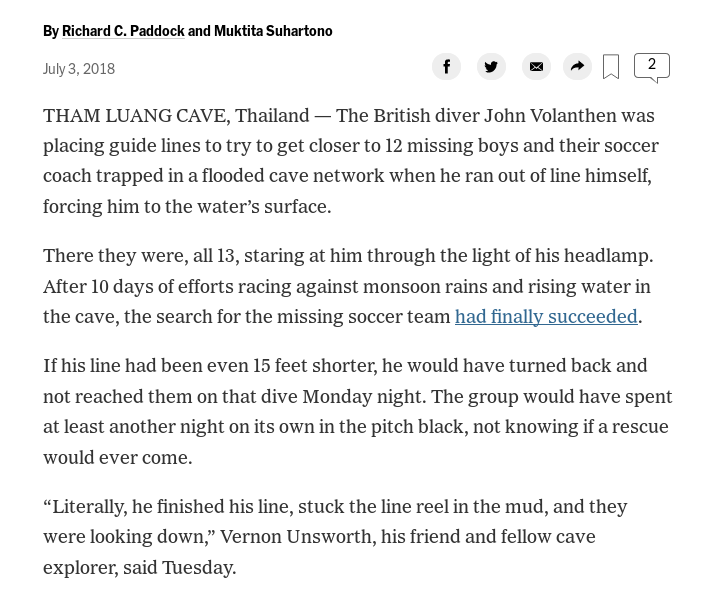Click the name Vernon Unsworth in the last paragraph
Viewport: 720px width, 600px height.
pos(296,537)
